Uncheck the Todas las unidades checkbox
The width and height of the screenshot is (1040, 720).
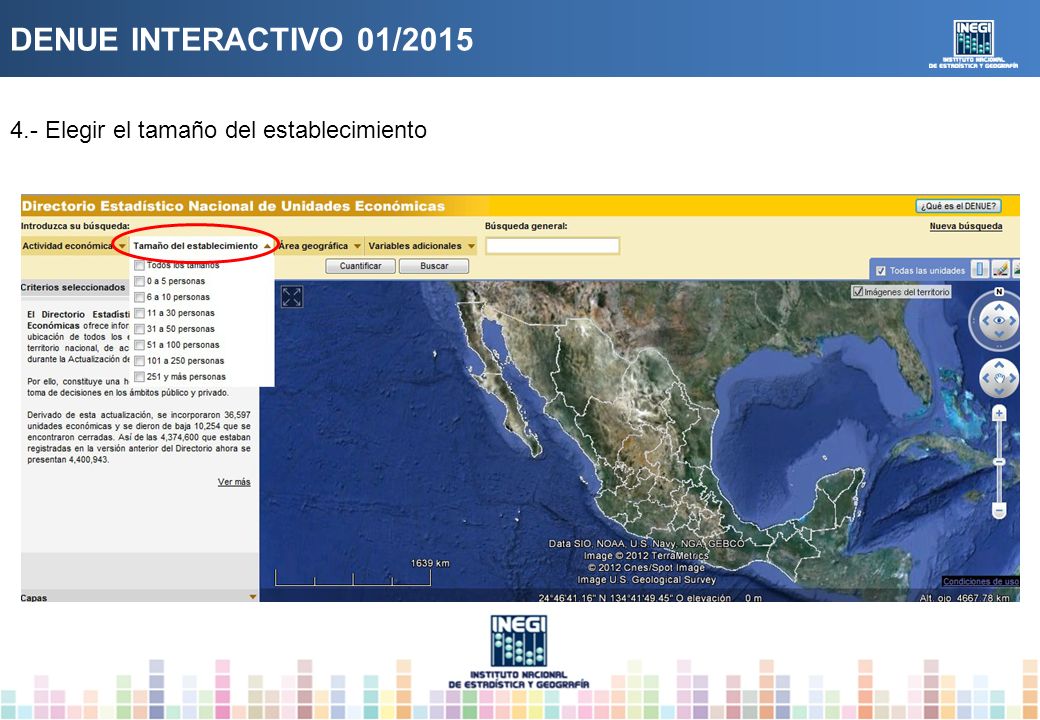point(881,270)
